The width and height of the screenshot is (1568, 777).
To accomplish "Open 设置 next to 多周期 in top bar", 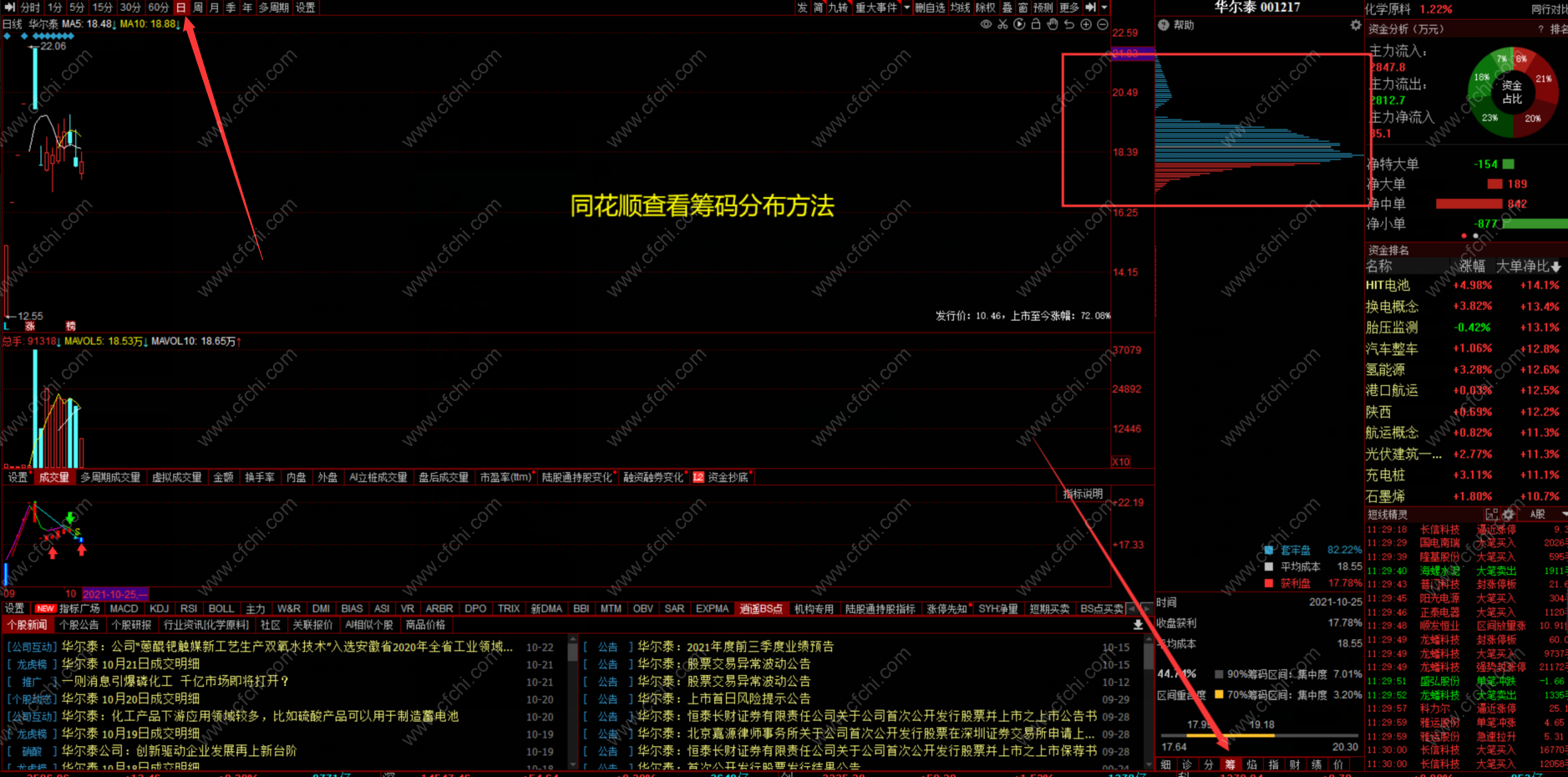I will pyautogui.click(x=306, y=8).
